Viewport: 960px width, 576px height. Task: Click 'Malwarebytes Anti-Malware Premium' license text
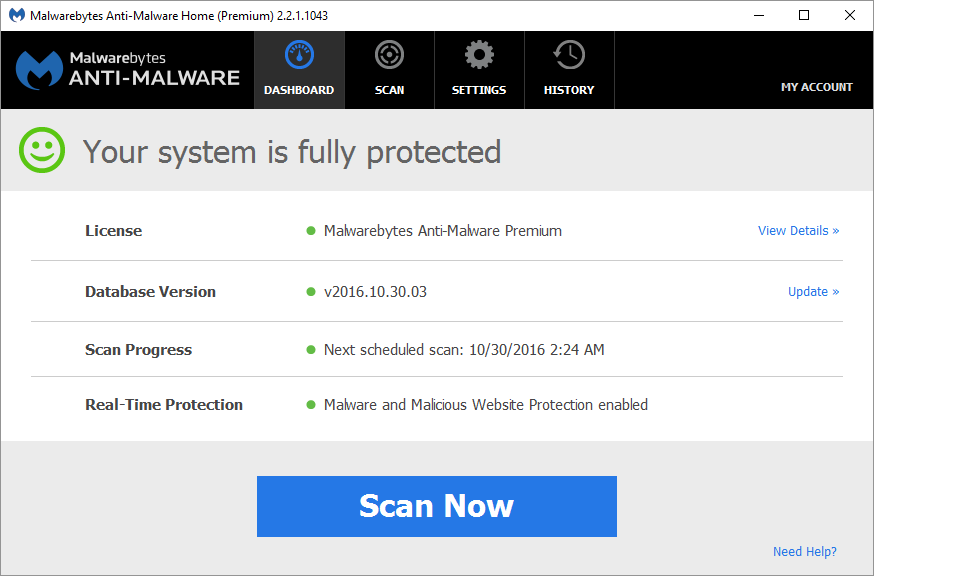[443, 231]
